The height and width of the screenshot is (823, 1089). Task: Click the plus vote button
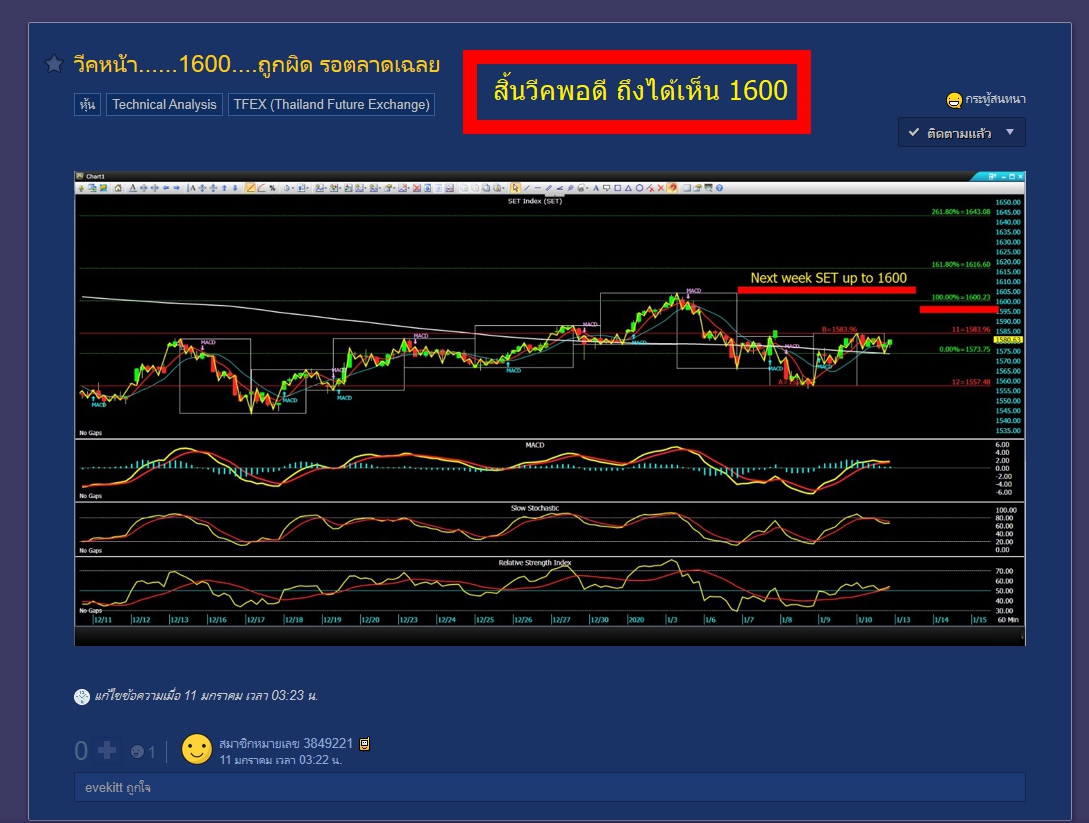click(x=107, y=751)
